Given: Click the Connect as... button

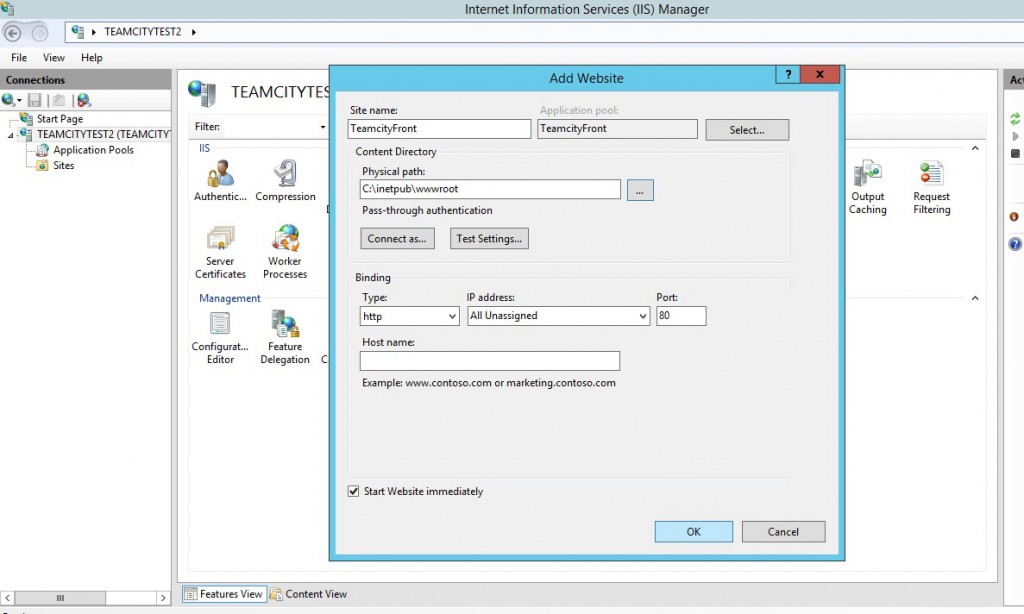Looking at the screenshot, I should (397, 238).
